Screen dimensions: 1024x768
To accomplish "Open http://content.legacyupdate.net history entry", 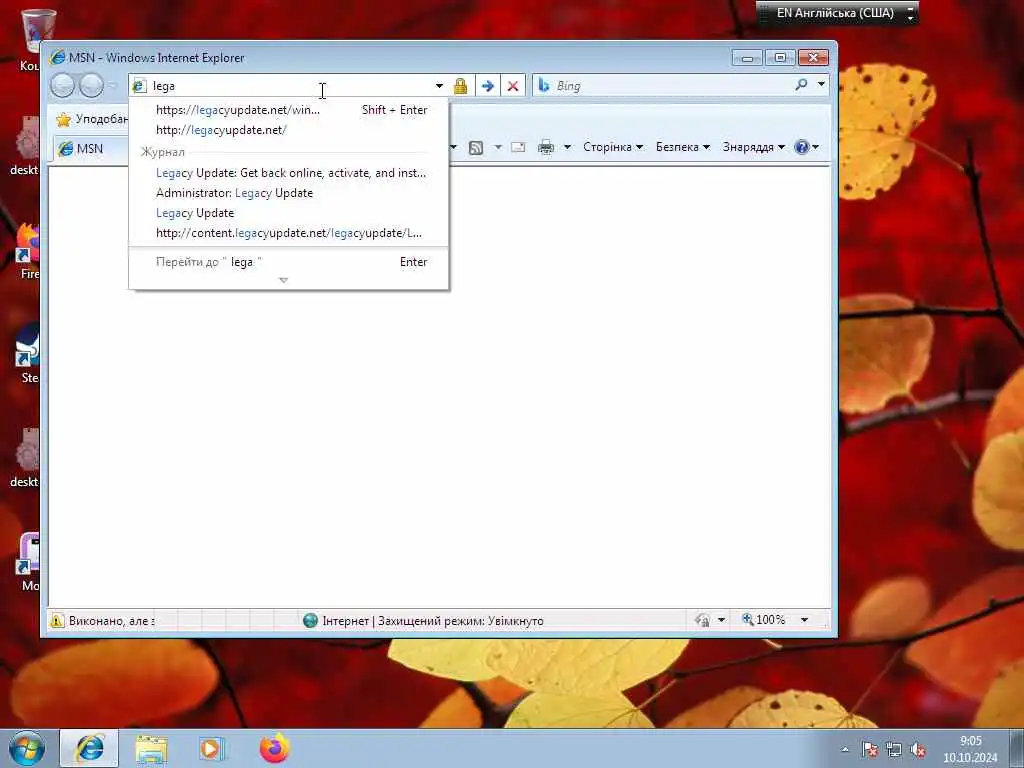I will 289,233.
